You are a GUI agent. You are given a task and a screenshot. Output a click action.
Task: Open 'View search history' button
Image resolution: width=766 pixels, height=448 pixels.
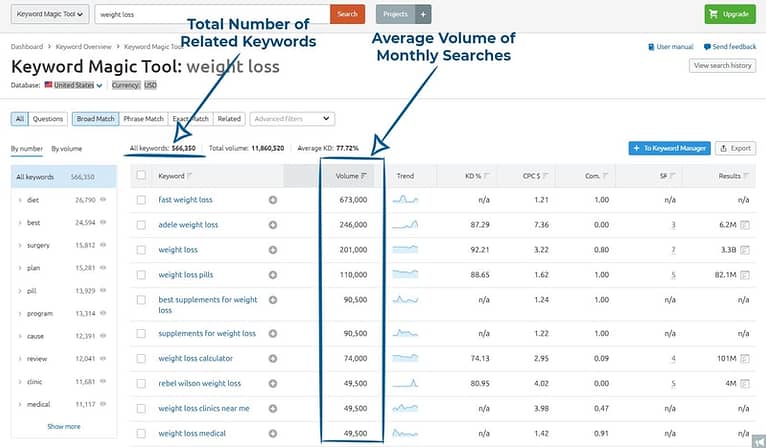pos(723,65)
